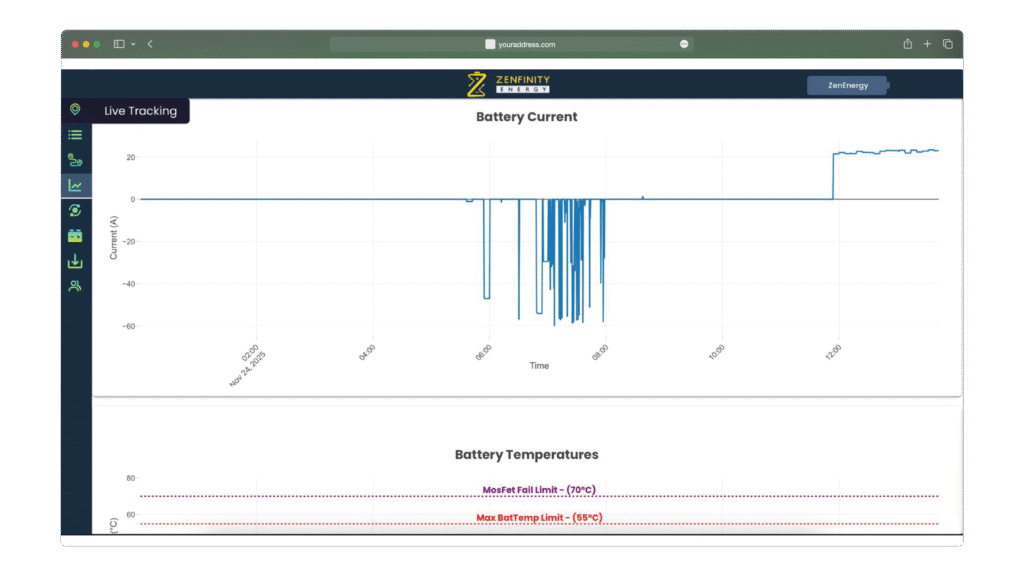This screenshot has height=576, width=1024.
Task: Click the circular sync icon in the sidebar
Action: [75, 210]
